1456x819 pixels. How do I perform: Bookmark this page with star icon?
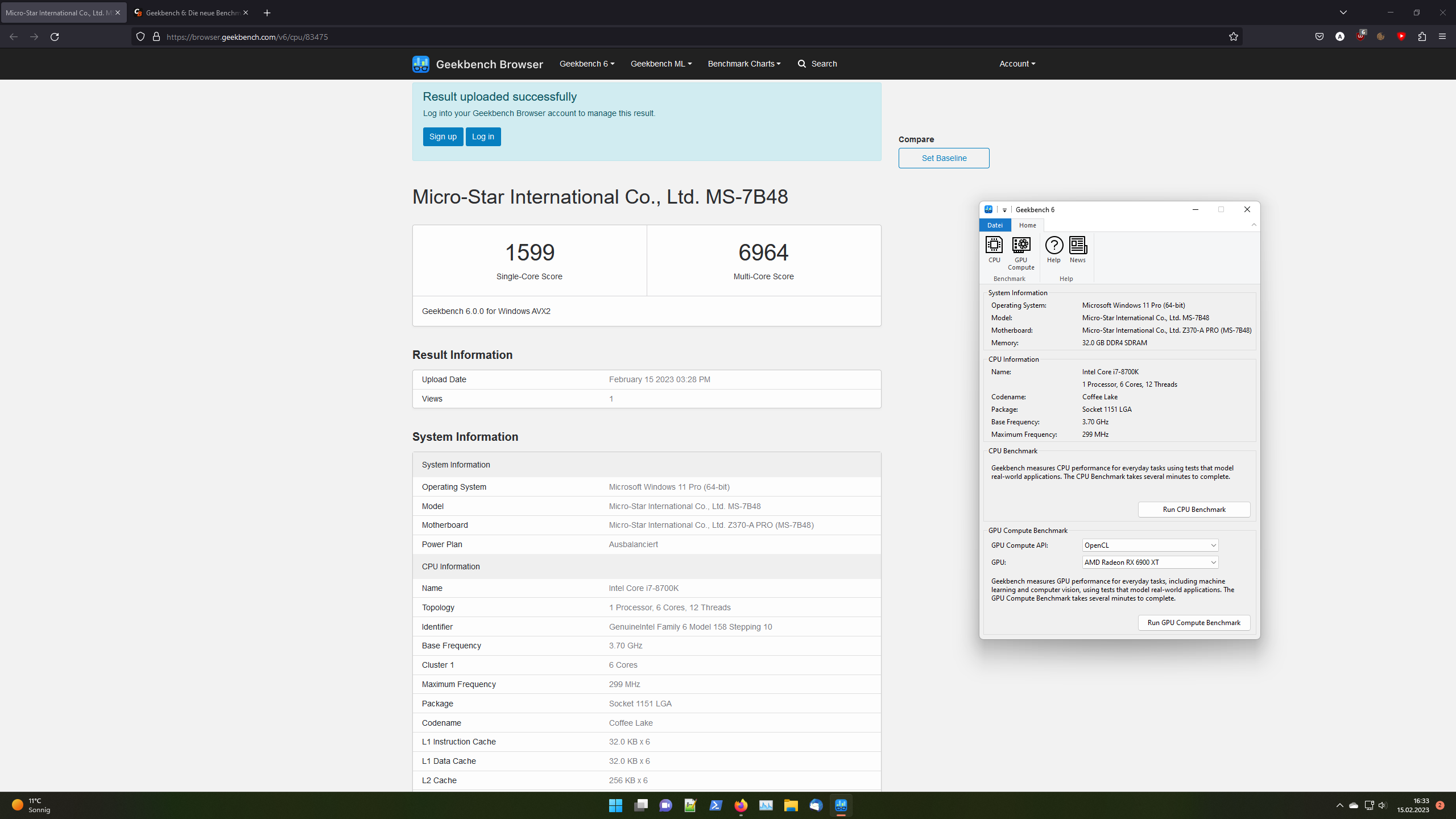[1233, 37]
